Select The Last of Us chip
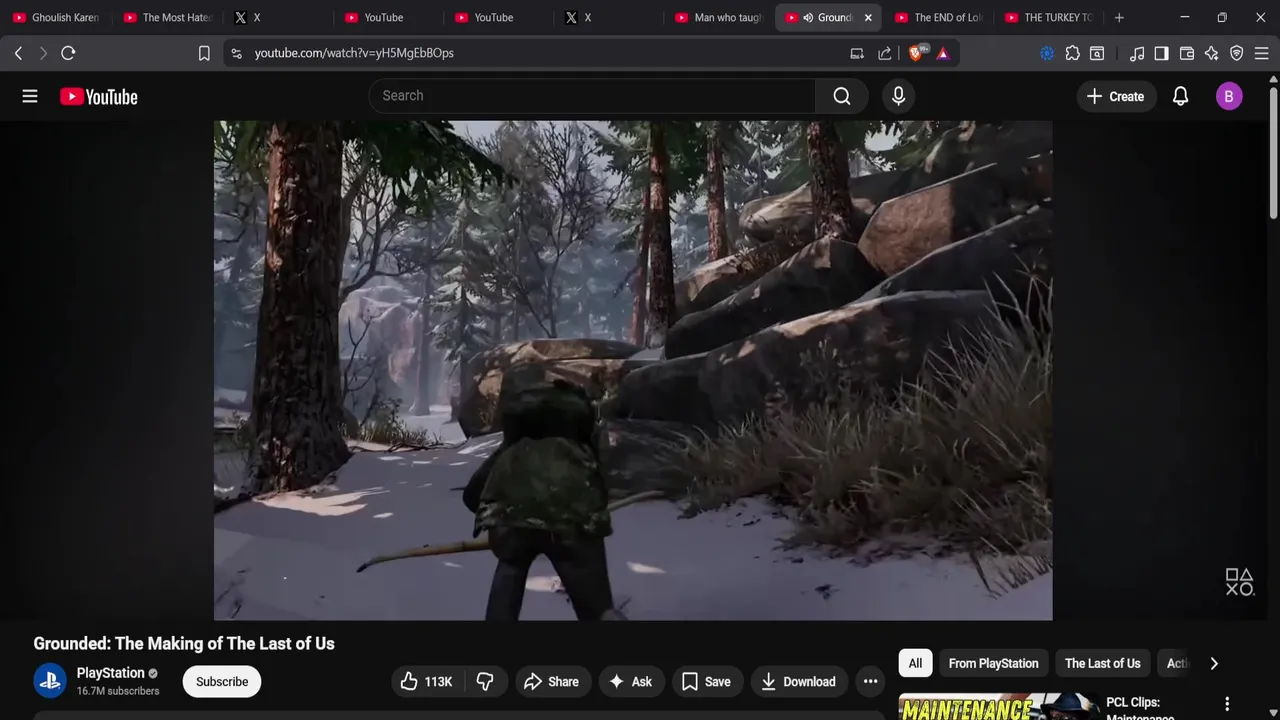 (x=1102, y=663)
